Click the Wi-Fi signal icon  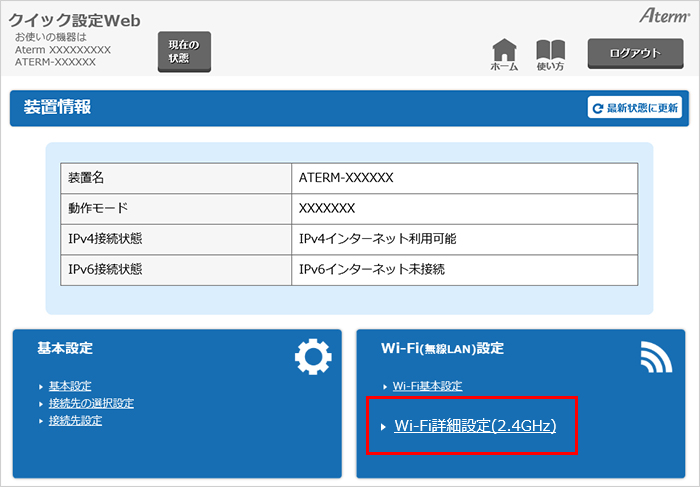point(659,359)
